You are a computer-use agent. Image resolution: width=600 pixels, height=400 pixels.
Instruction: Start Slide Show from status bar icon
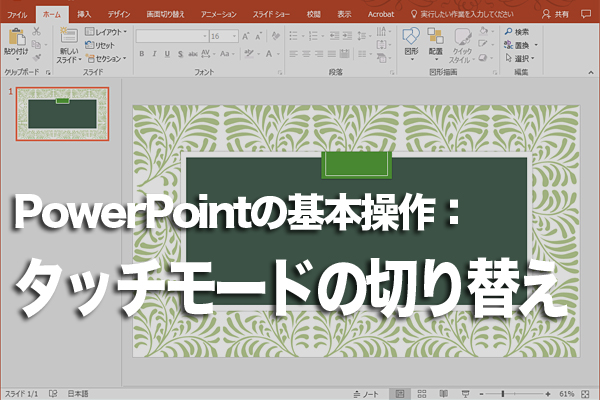click(x=465, y=394)
